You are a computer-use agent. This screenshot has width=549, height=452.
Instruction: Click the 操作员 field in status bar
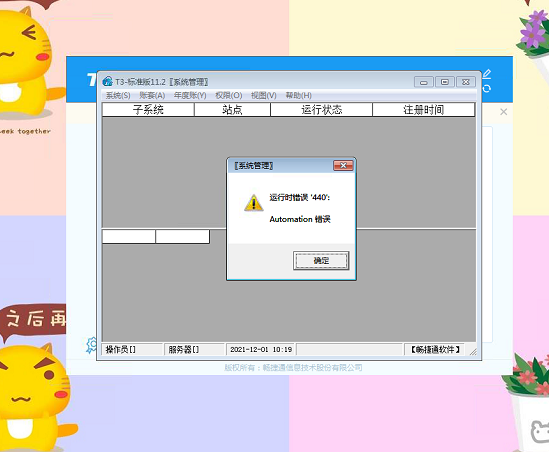(x=132, y=349)
